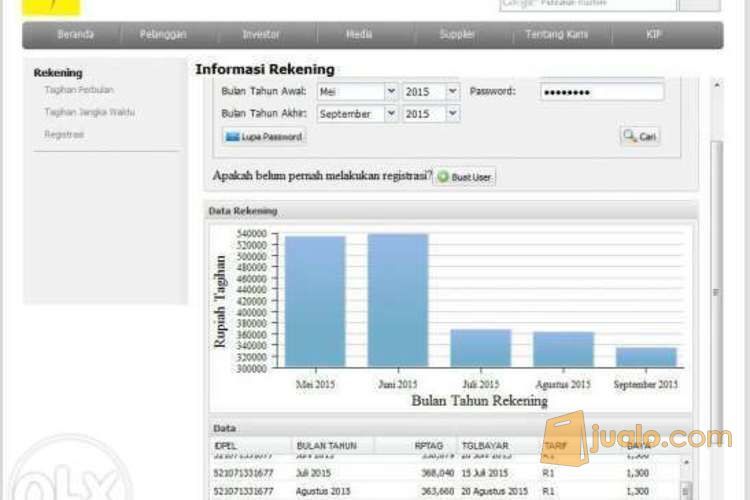Image resolution: width=750 pixels, height=500 pixels.
Task: Click the 363,660 RPTAG cell
Action: point(438,491)
